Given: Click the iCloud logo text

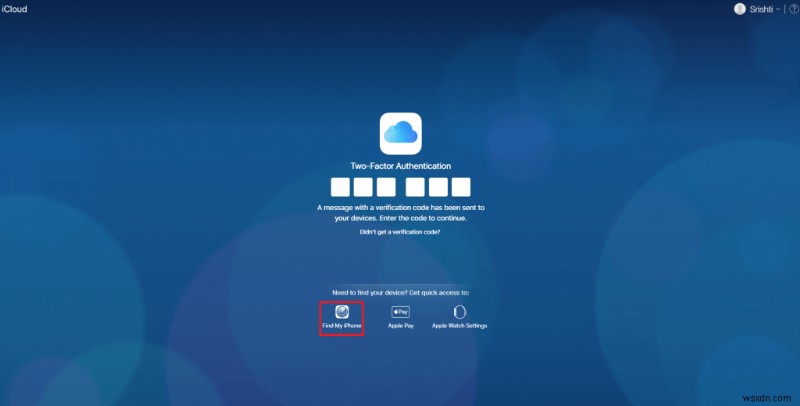Looking at the screenshot, I should [x=14, y=9].
